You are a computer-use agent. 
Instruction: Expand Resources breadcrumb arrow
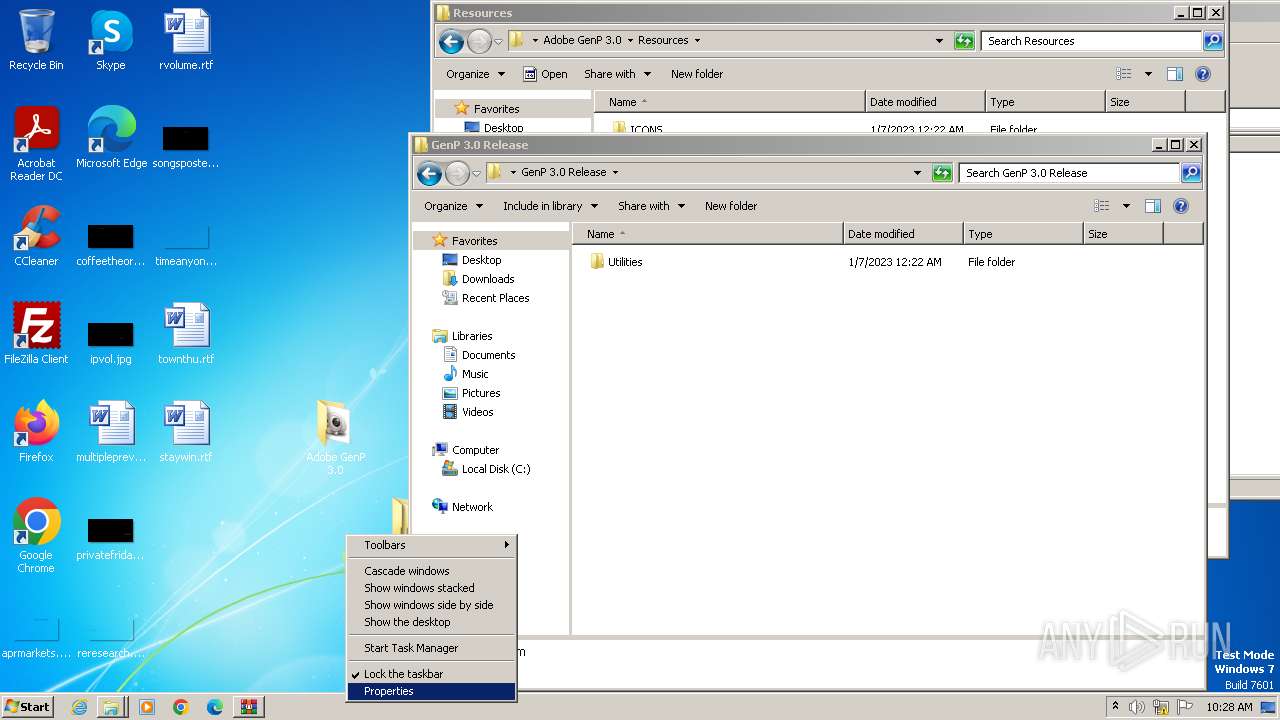[697, 41]
